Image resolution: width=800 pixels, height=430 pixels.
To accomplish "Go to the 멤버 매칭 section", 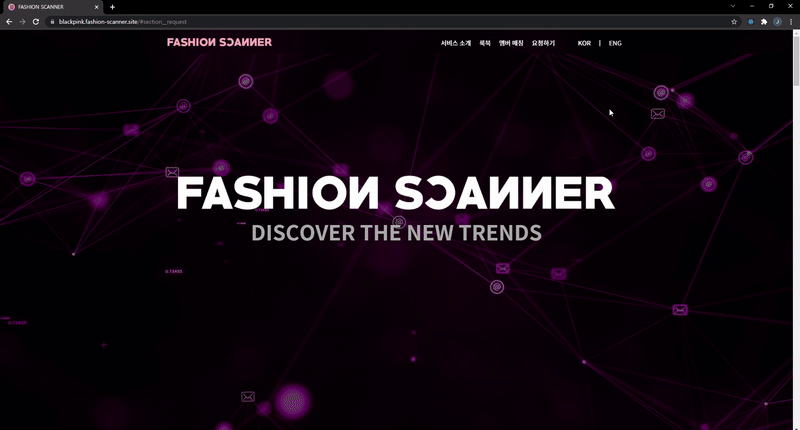I will point(511,43).
